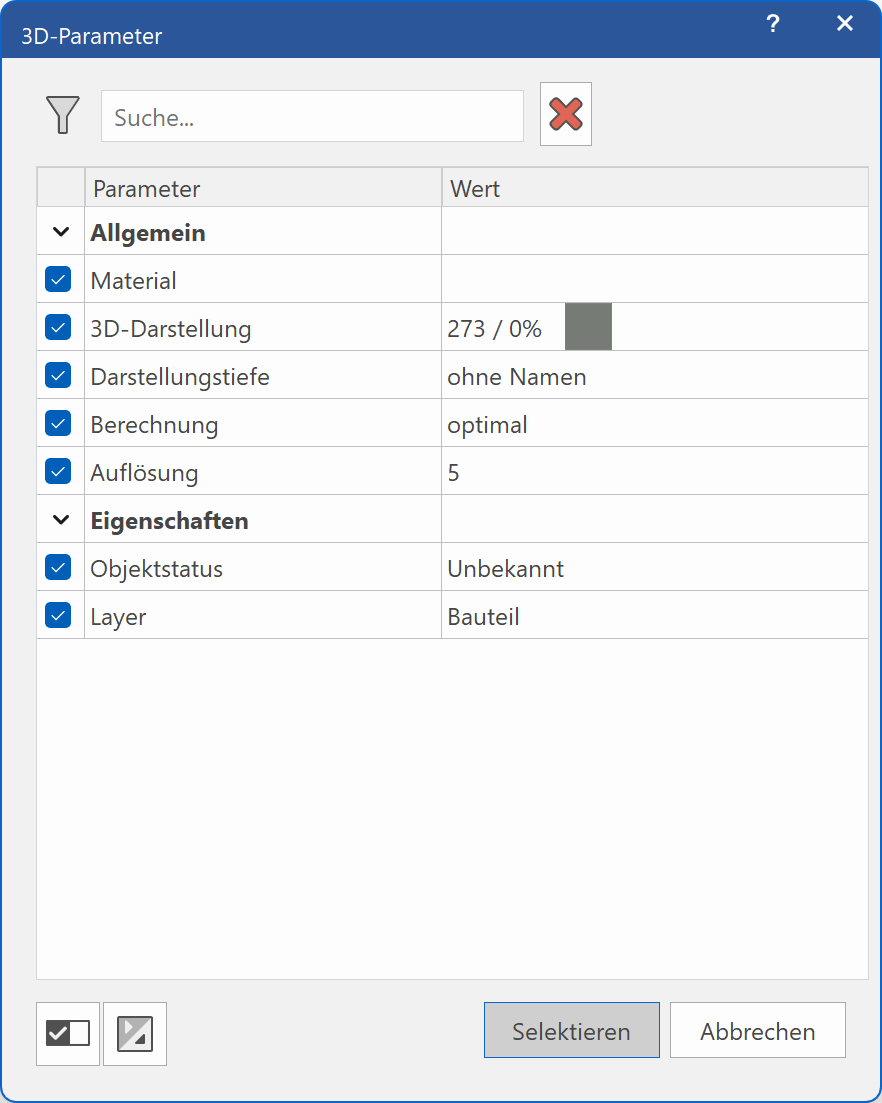Collapse the Allgemein section
Screen dimensions: 882x1103
59,232
